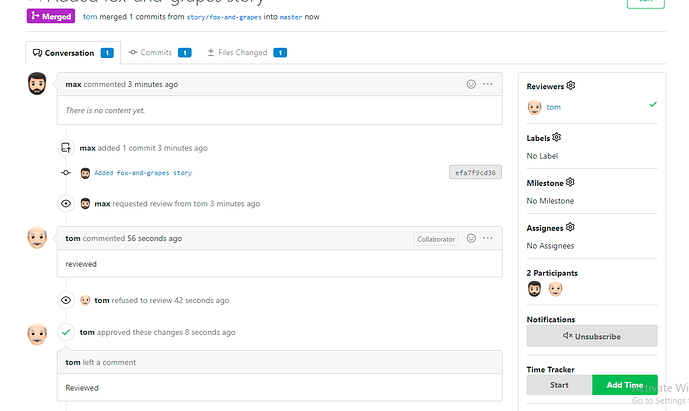Click max's avatar in the Participants section

coord(535,289)
